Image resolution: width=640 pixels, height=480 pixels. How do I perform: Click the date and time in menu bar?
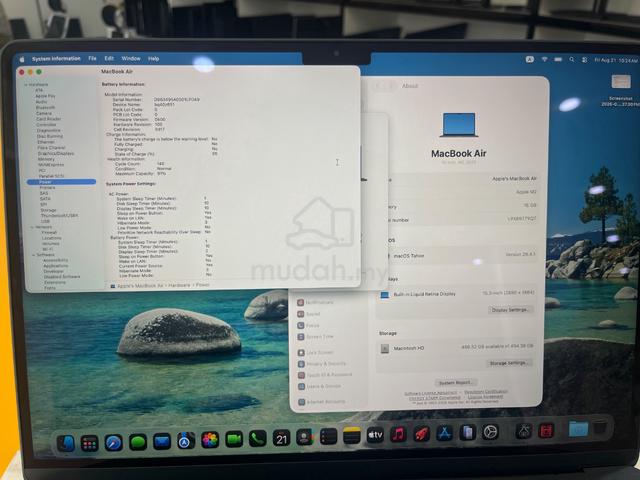616,60
